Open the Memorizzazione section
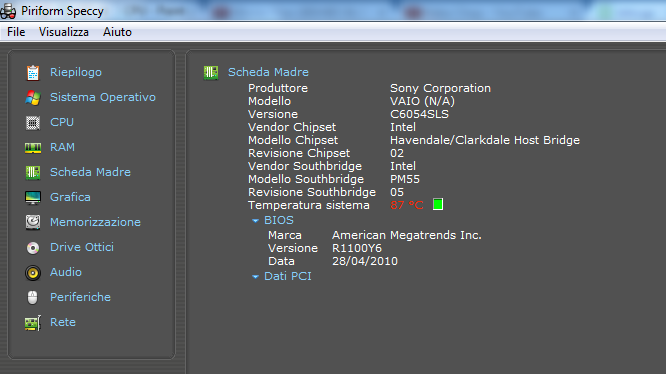 [96, 222]
